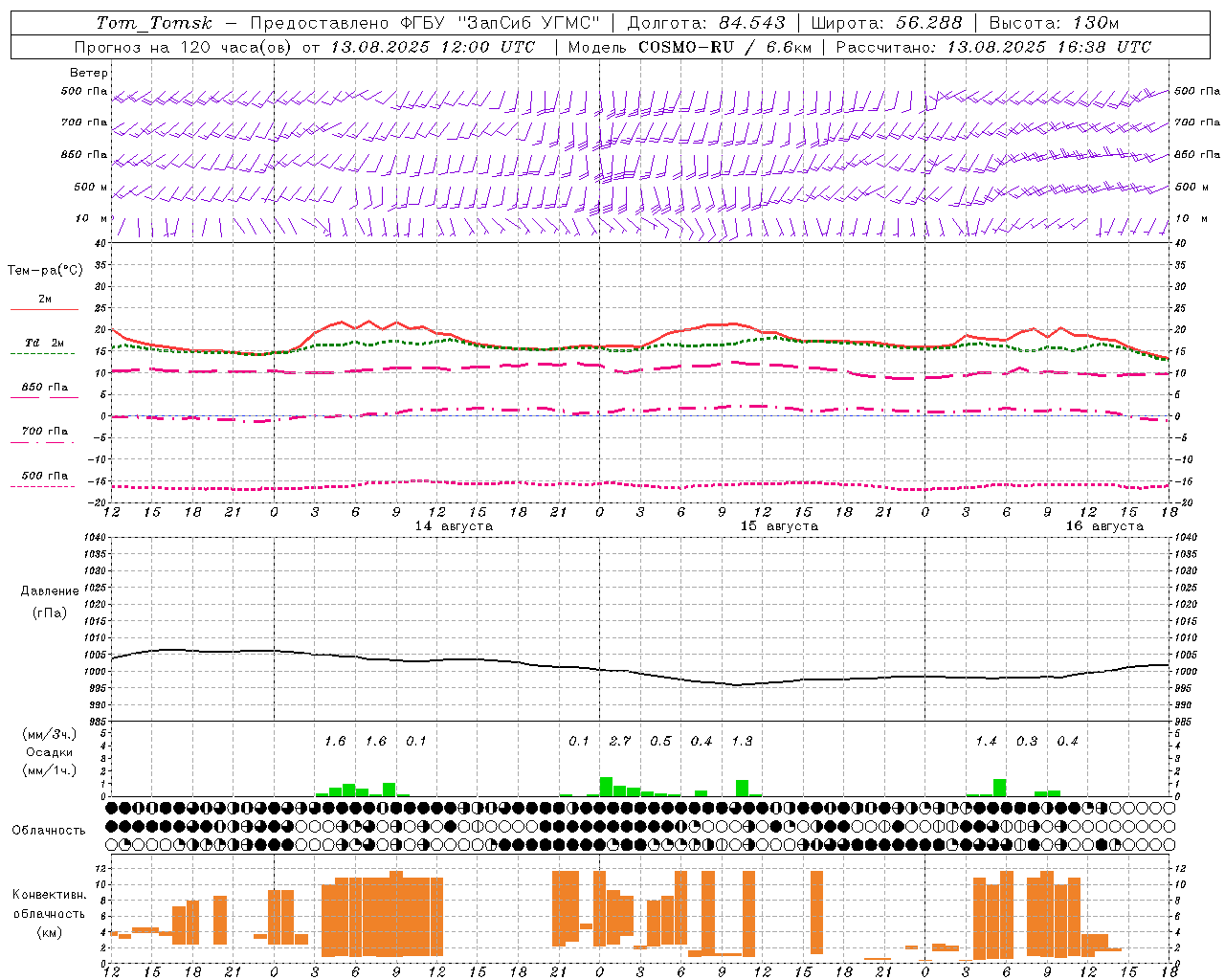
Task: Click the model name COSMO-RU / 6.6км
Action: [724, 47]
